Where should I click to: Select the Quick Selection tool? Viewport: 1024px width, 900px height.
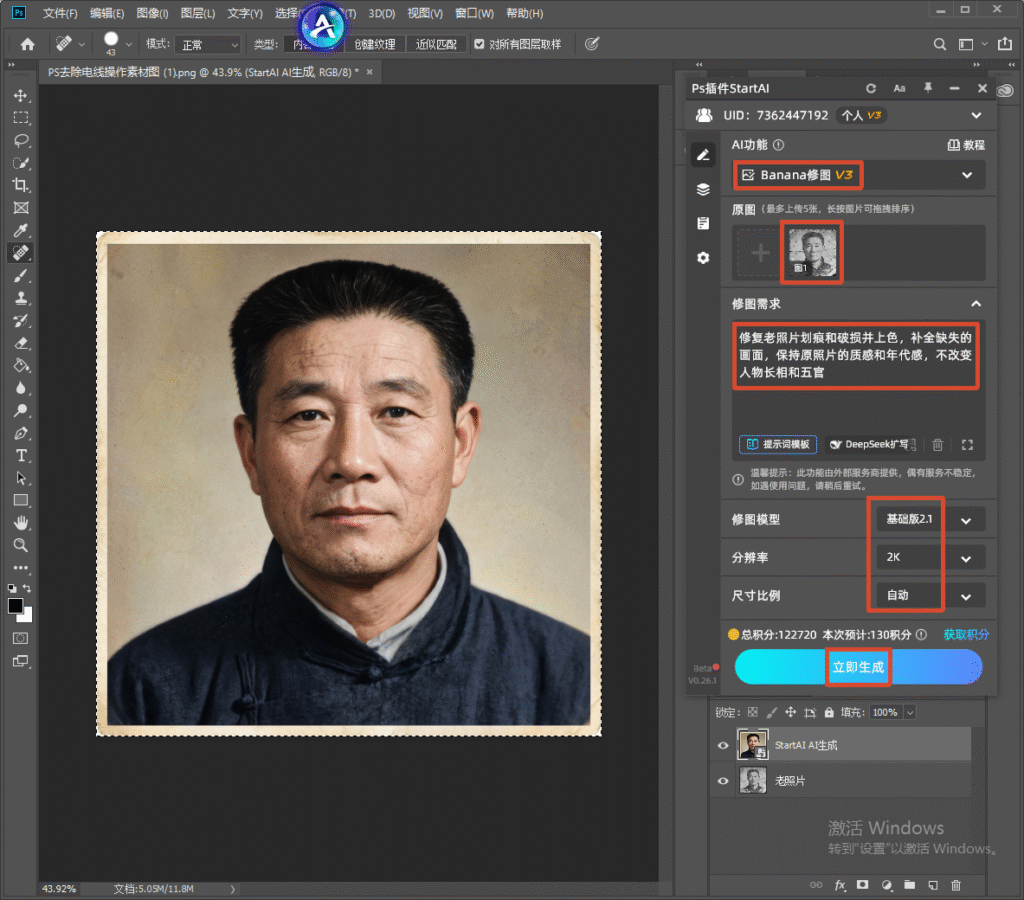[21, 163]
